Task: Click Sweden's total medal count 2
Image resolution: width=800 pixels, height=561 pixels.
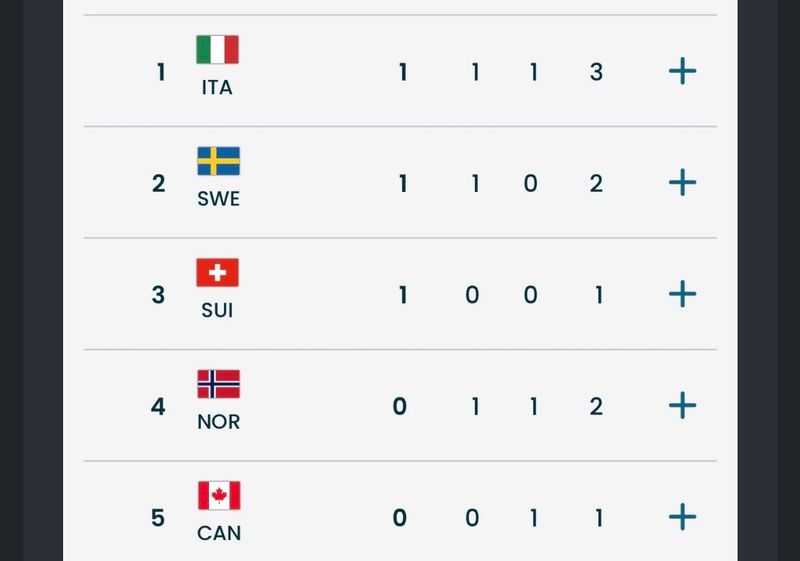Action: [x=596, y=184]
